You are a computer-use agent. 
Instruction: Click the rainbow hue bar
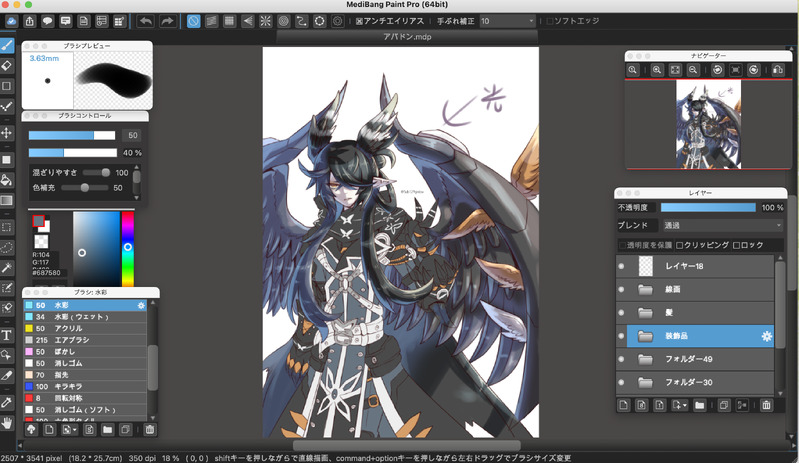point(127,248)
